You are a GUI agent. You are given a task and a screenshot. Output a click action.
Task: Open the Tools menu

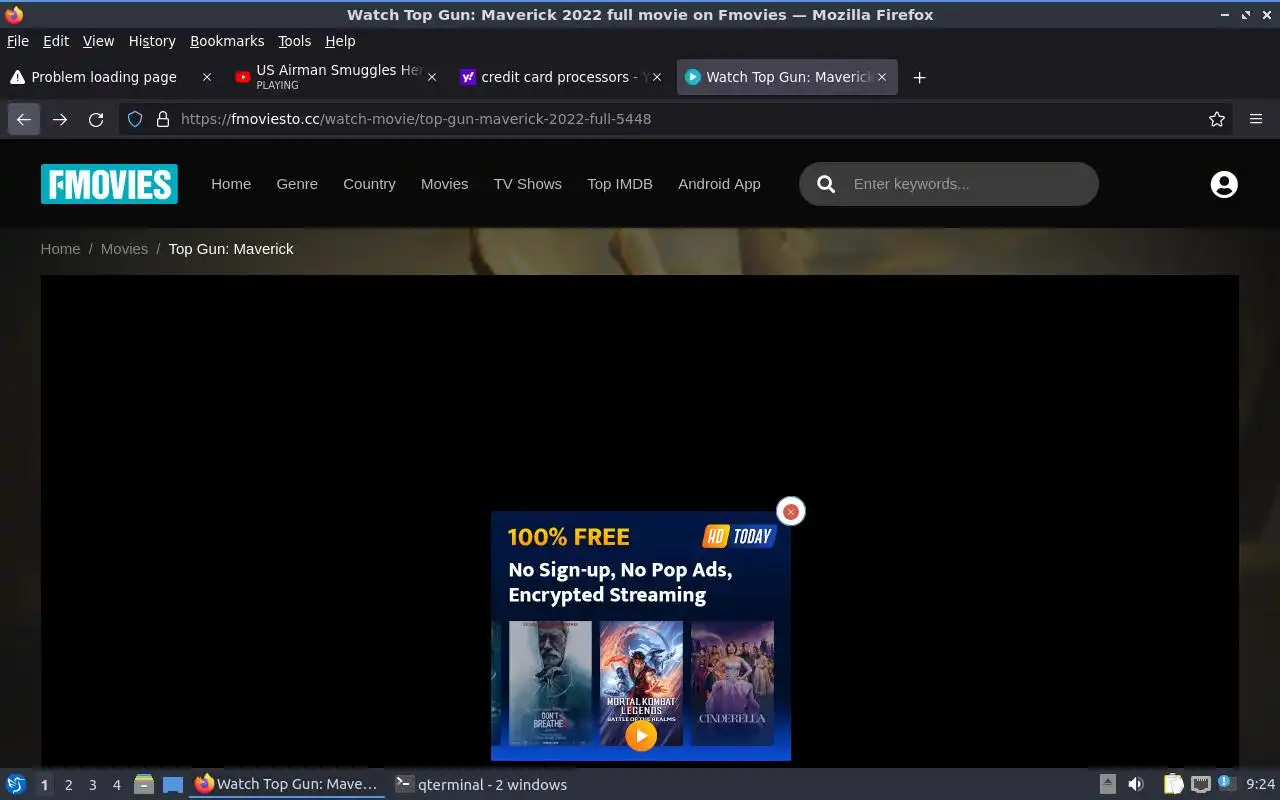(295, 41)
